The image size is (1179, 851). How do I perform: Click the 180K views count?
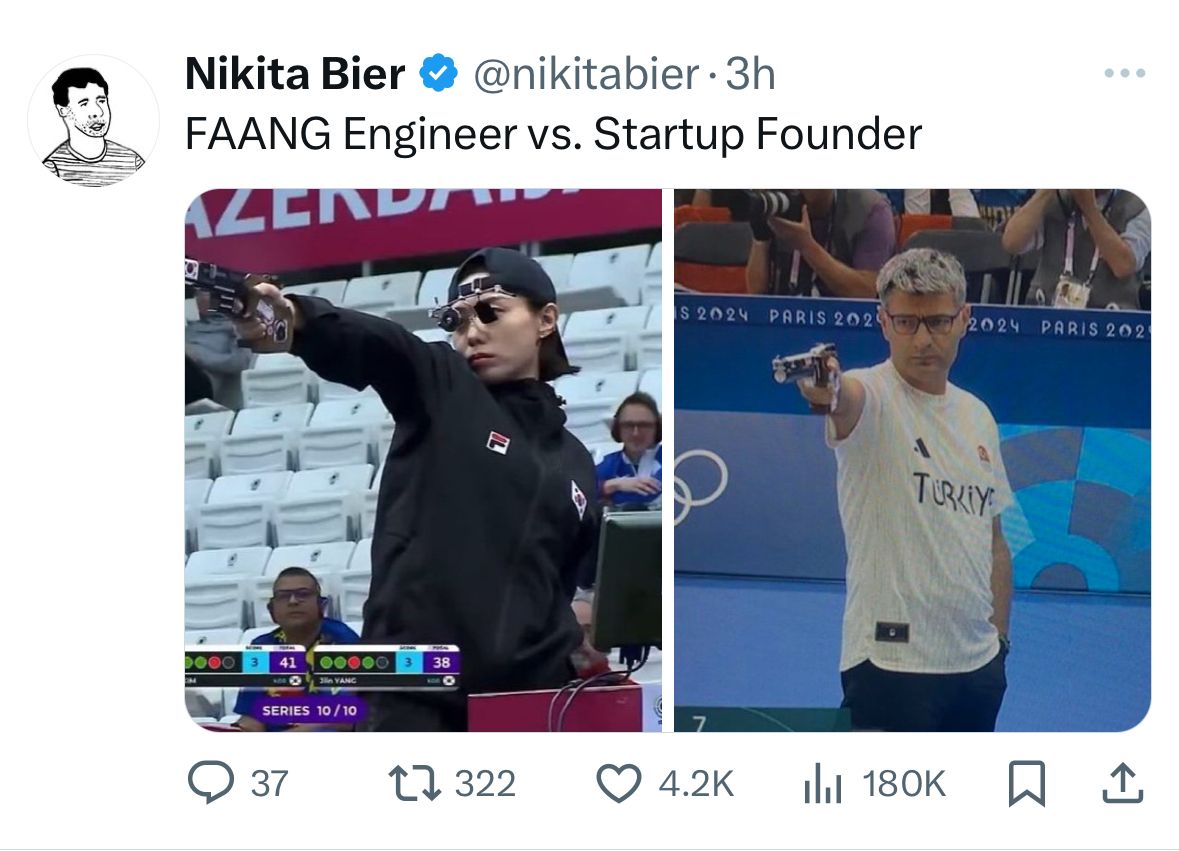903,784
